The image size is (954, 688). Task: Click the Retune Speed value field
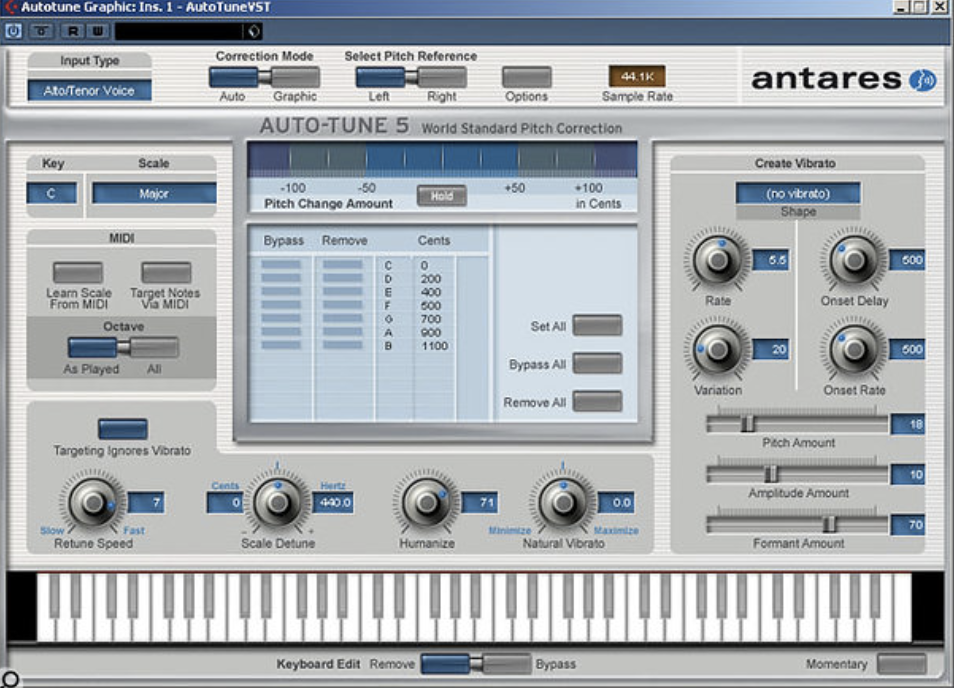(x=146, y=502)
